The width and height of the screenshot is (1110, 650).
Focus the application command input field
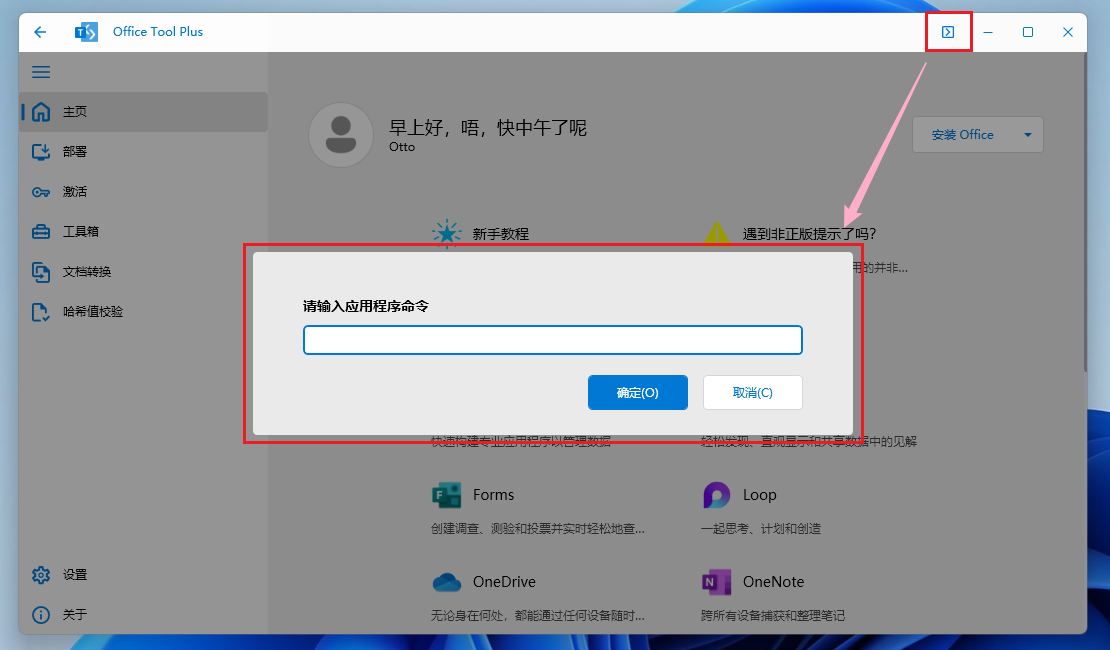553,340
